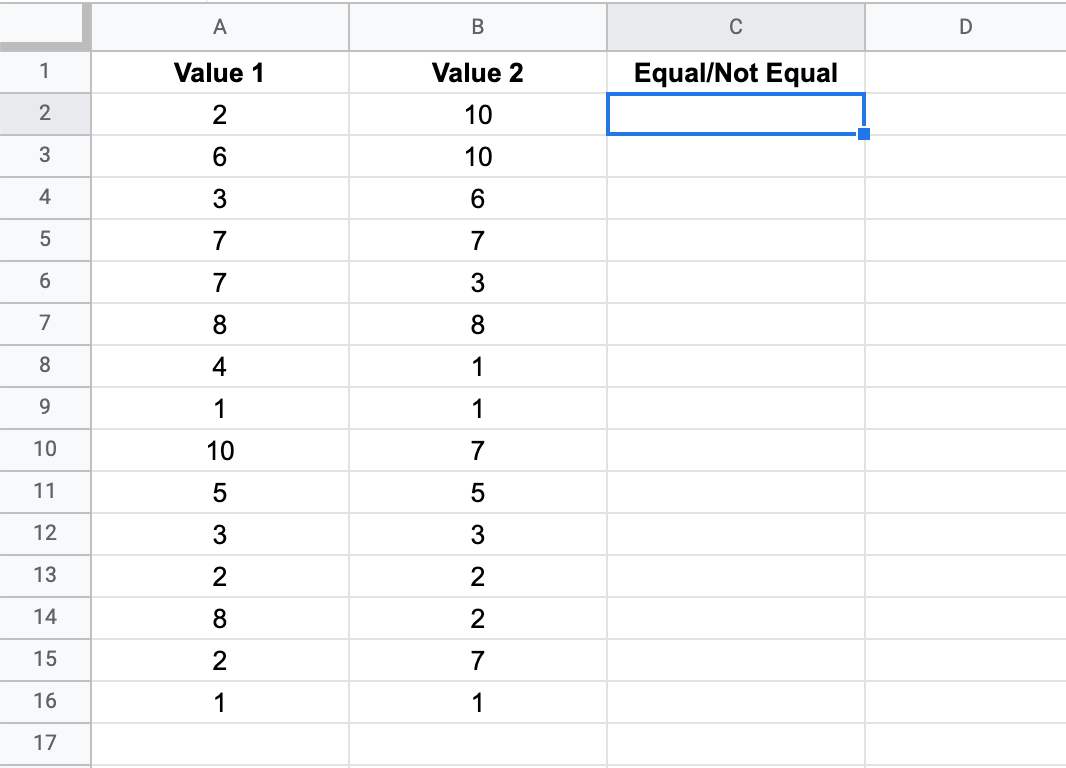Select column A header
This screenshot has width=1066, height=768.
pos(219,28)
